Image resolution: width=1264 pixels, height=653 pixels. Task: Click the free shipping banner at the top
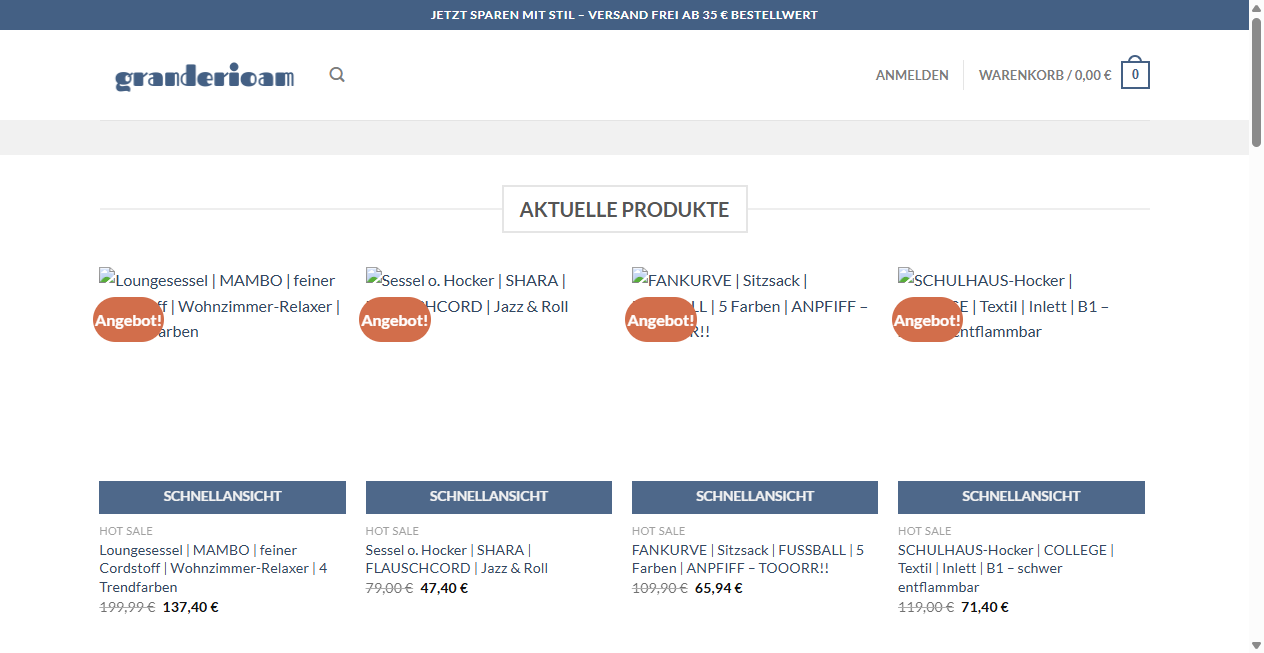(624, 15)
